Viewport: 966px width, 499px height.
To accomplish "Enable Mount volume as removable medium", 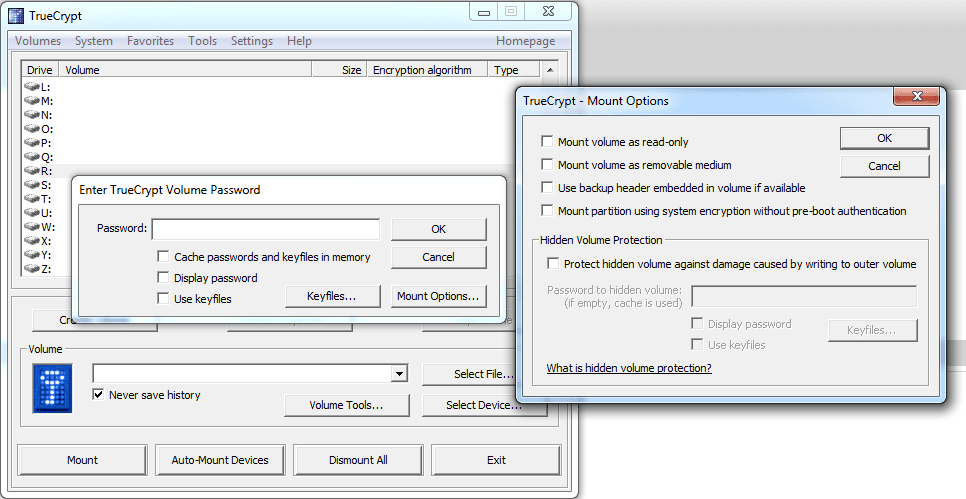I will [x=547, y=164].
